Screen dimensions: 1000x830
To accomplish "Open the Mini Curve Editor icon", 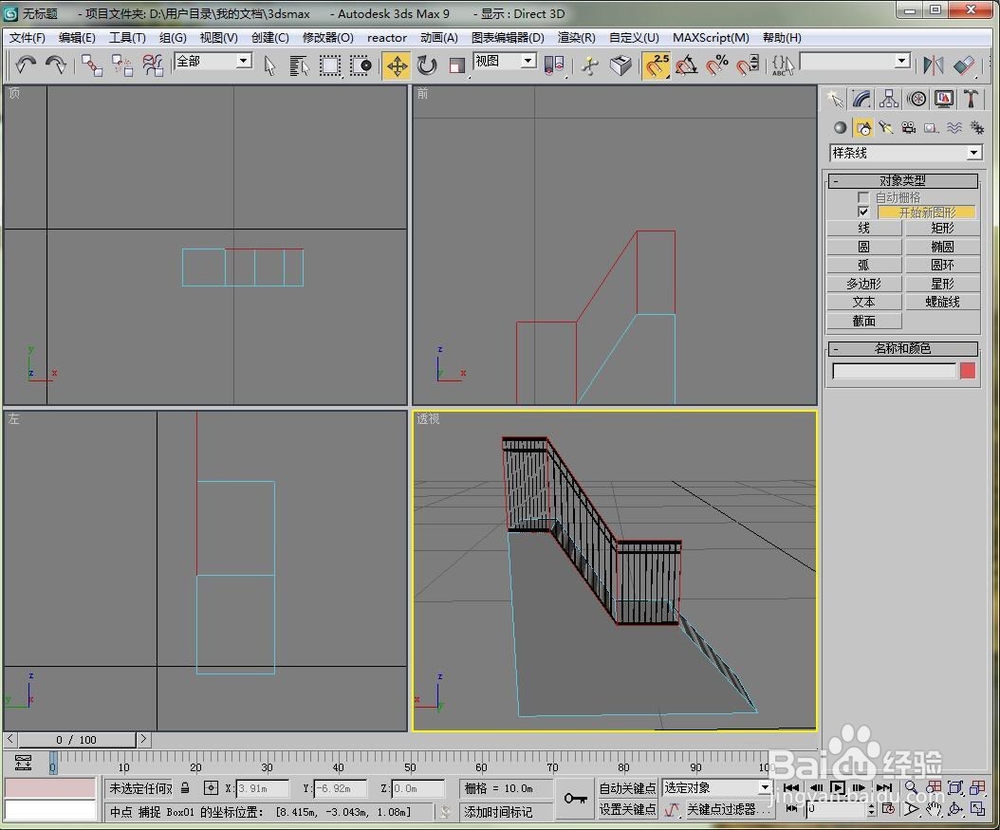I will (23, 762).
